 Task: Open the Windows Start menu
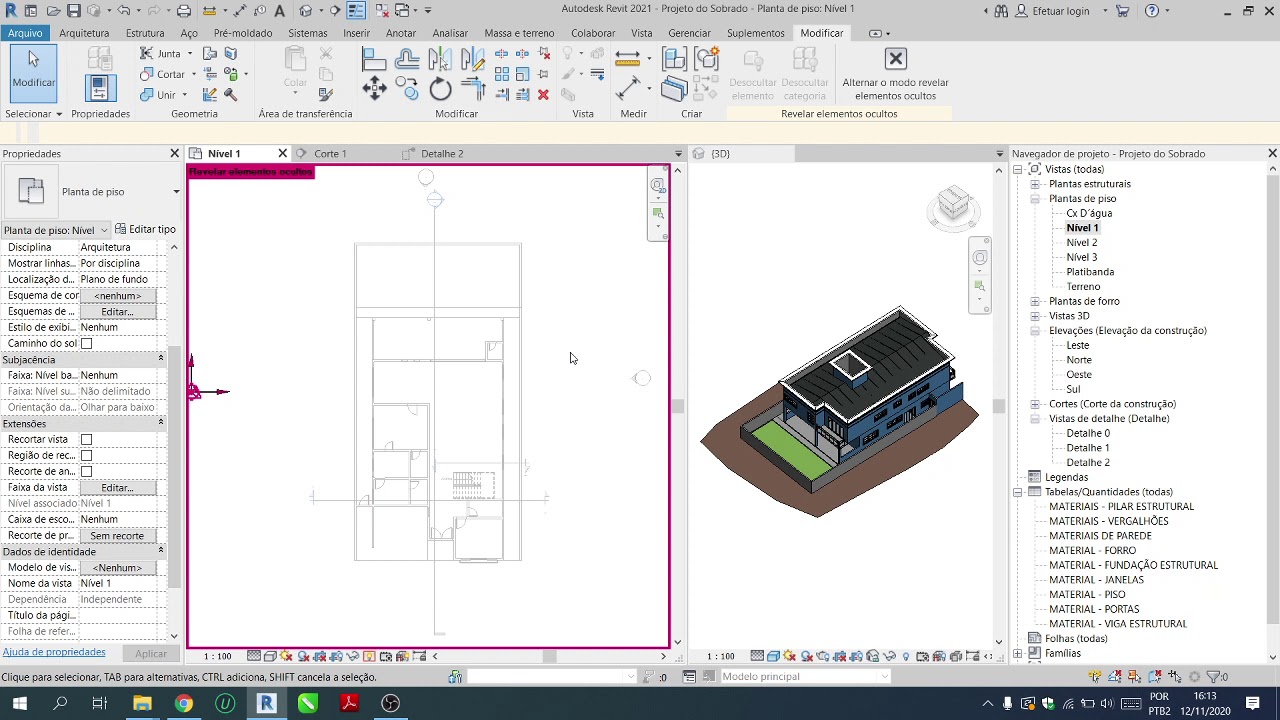pyautogui.click(x=19, y=703)
